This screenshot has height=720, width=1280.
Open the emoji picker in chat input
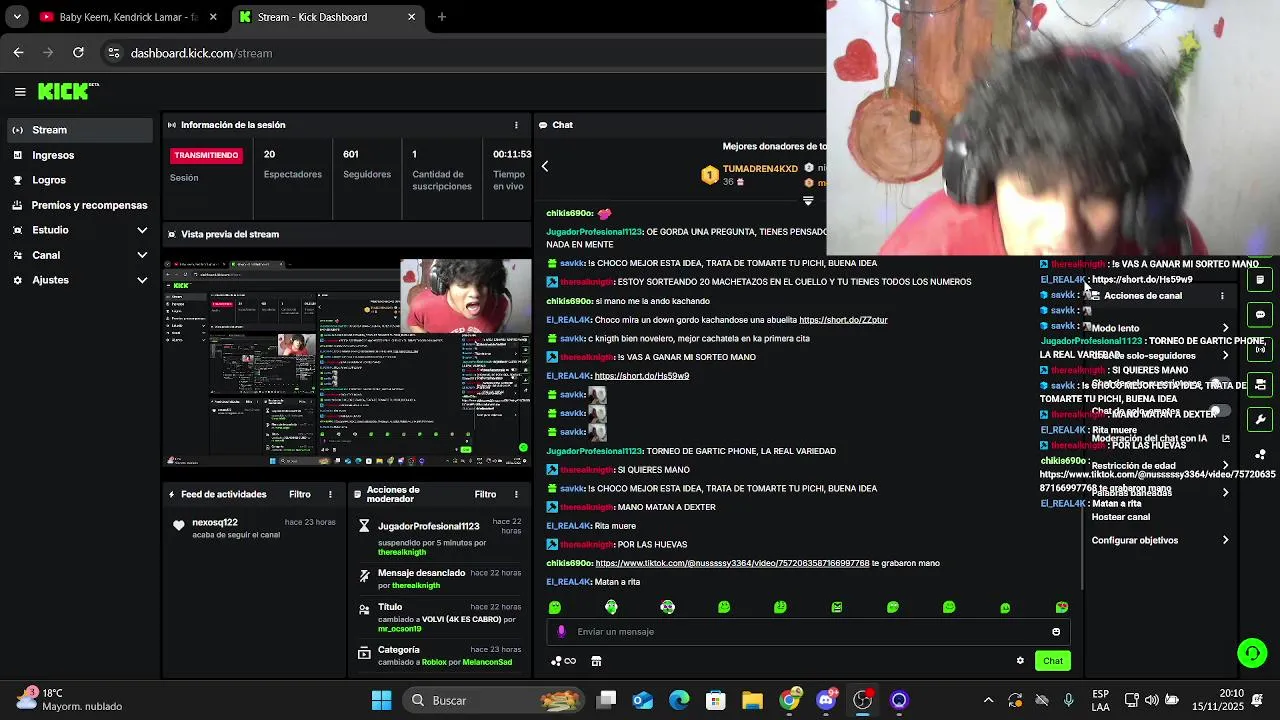coord(1056,632)
